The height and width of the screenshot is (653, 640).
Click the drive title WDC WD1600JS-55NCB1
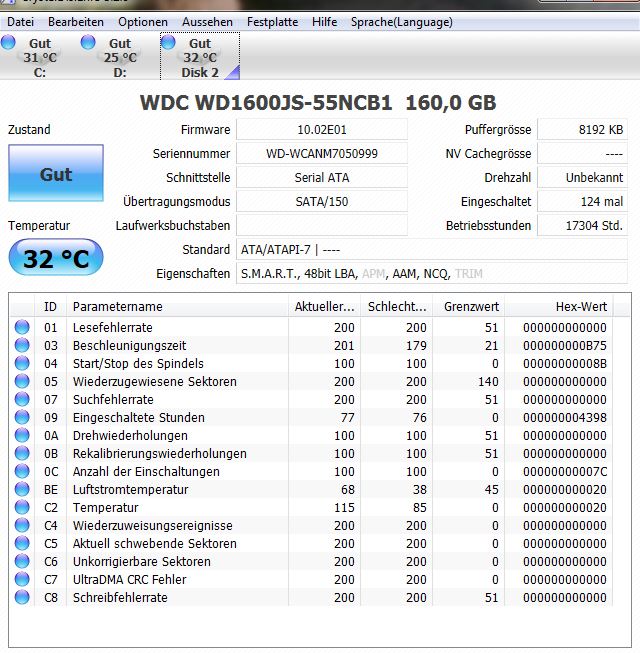pyautogui.click(x=266, y=102)
